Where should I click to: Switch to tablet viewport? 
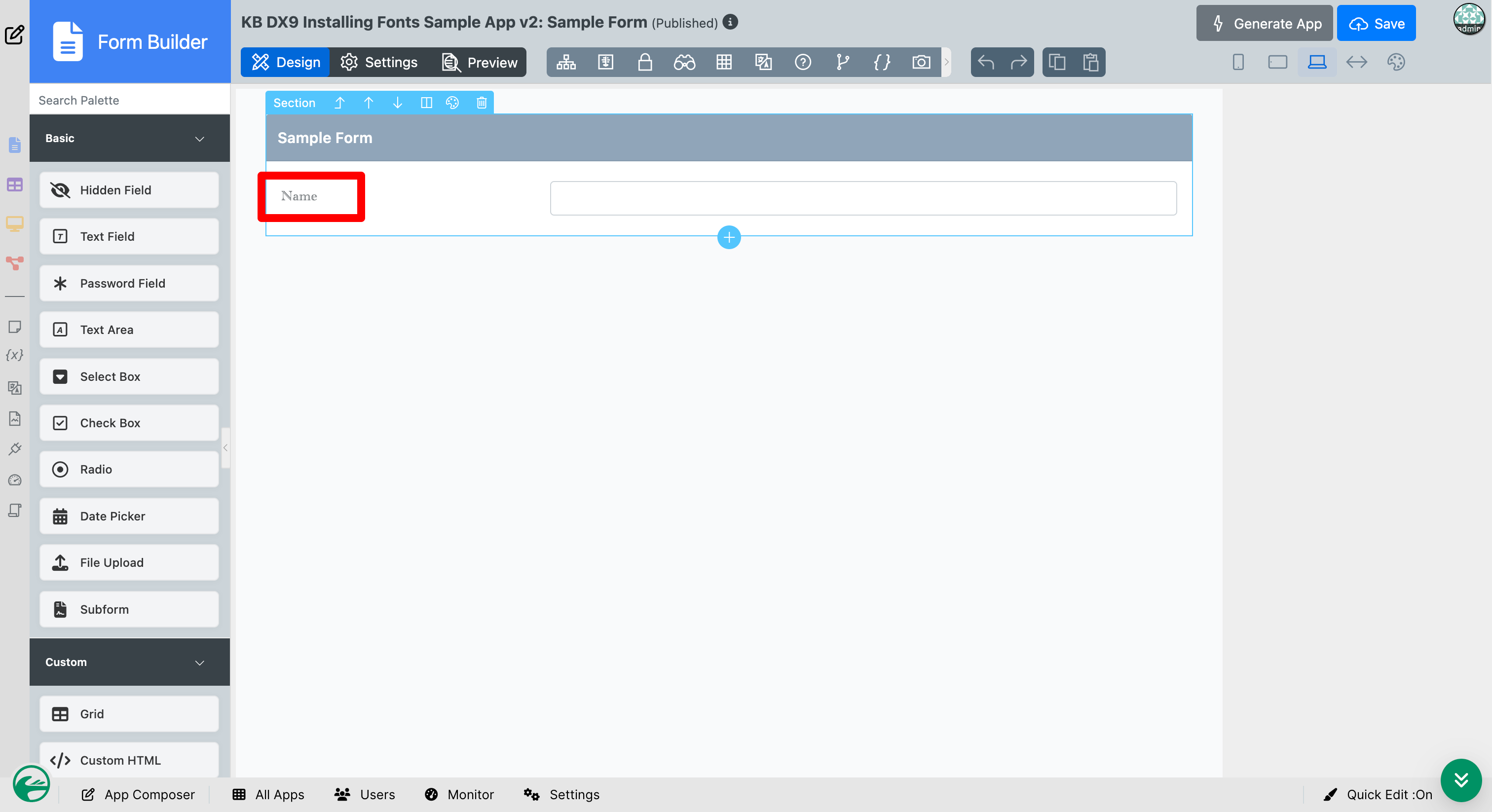click(x=1277, y=62)
